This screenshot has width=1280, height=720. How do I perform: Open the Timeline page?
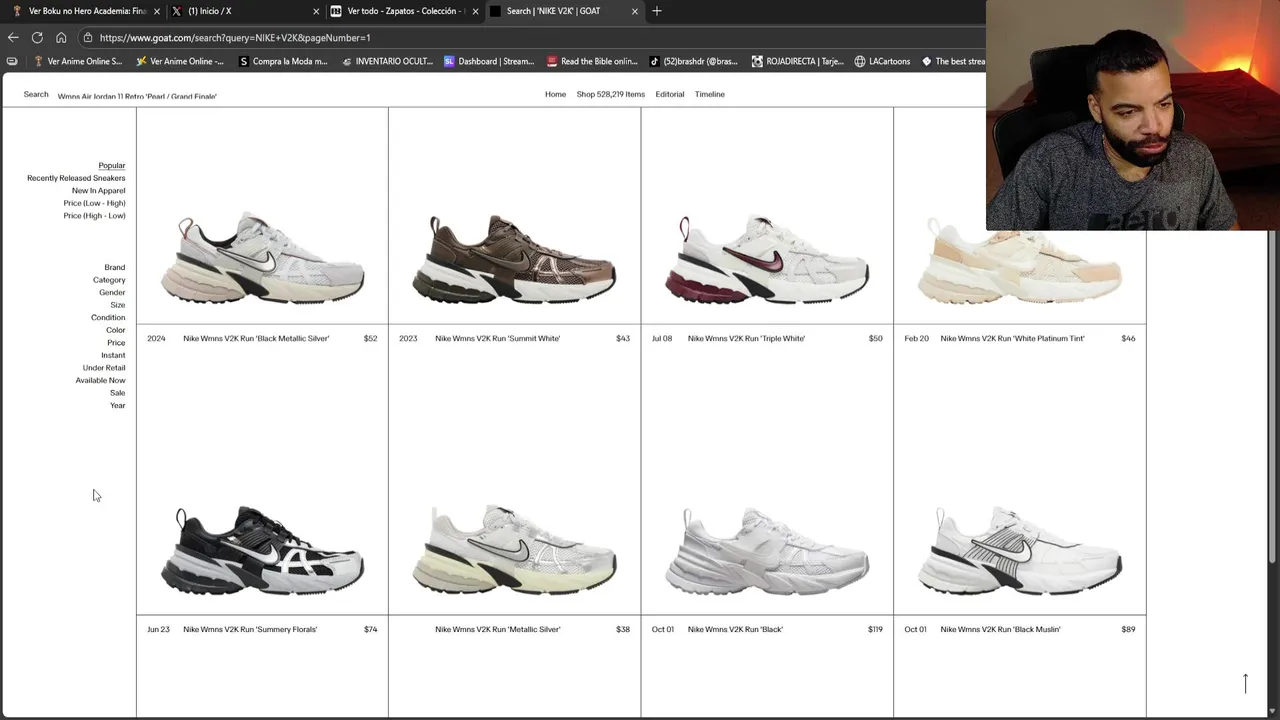pos(710,94)
